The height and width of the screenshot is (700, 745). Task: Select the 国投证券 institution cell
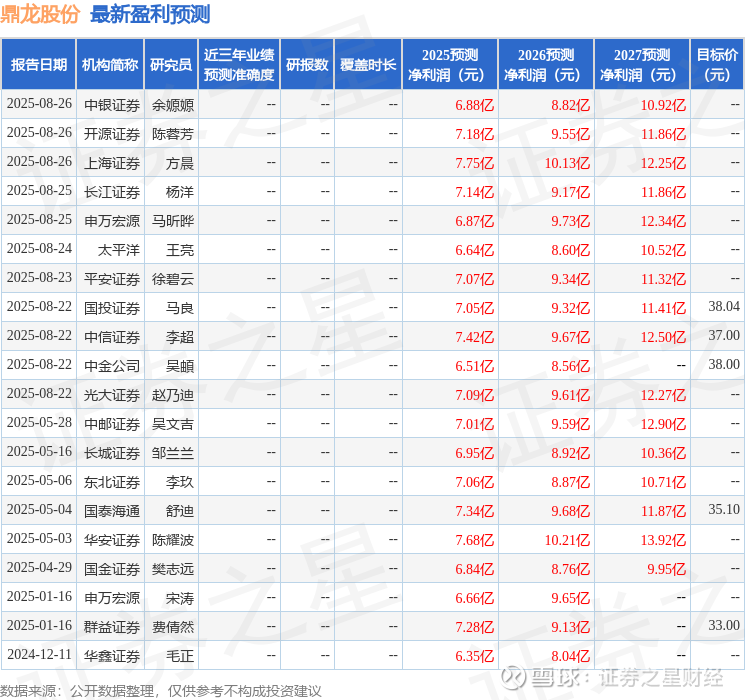coord(112,308)
